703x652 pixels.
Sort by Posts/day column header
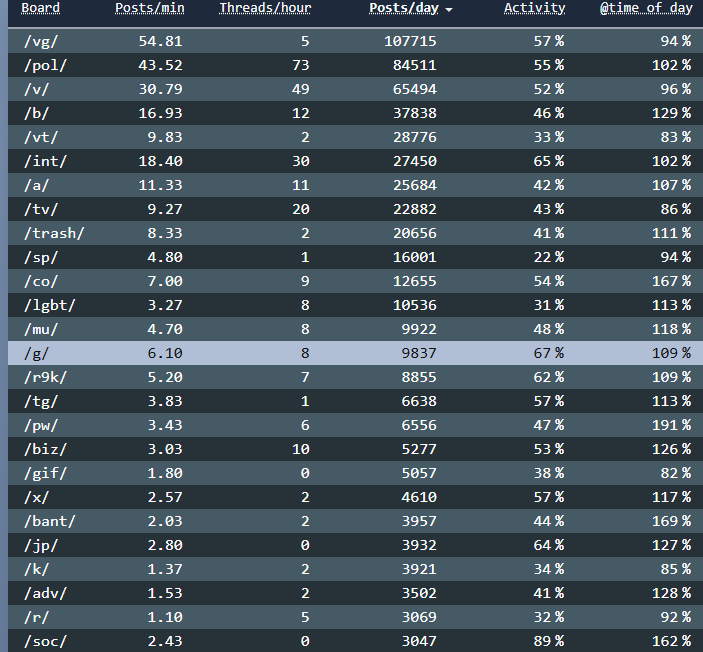[x=404, y=8]
